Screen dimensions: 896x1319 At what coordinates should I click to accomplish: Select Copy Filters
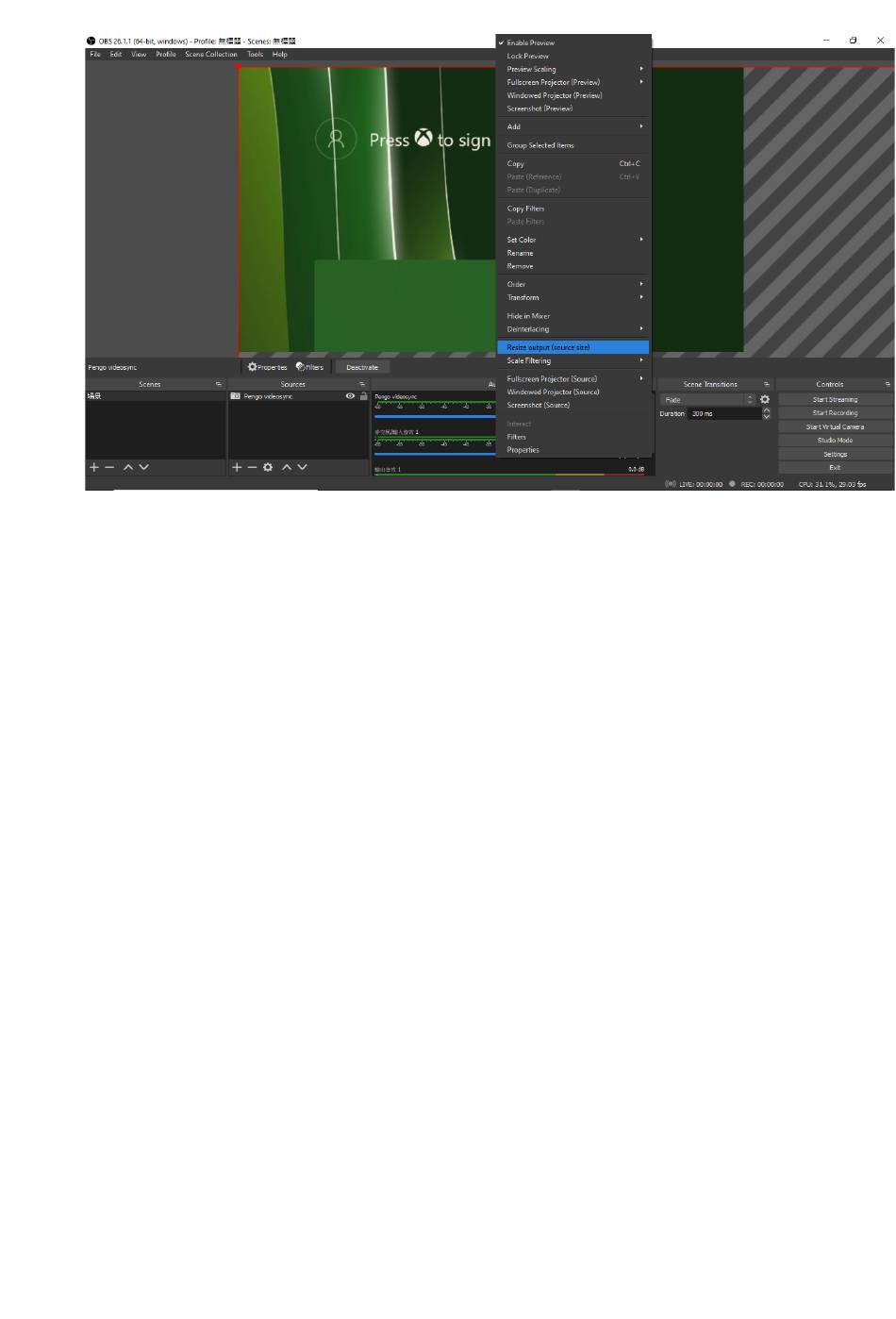pos(573,209)
